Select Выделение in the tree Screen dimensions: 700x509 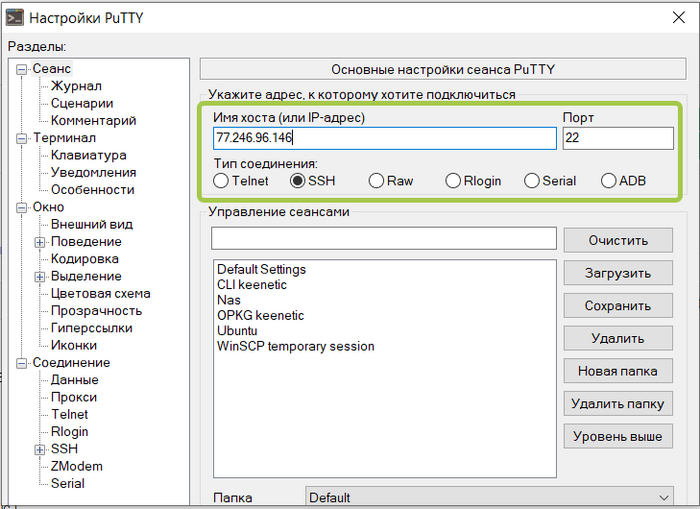(86, 276)
